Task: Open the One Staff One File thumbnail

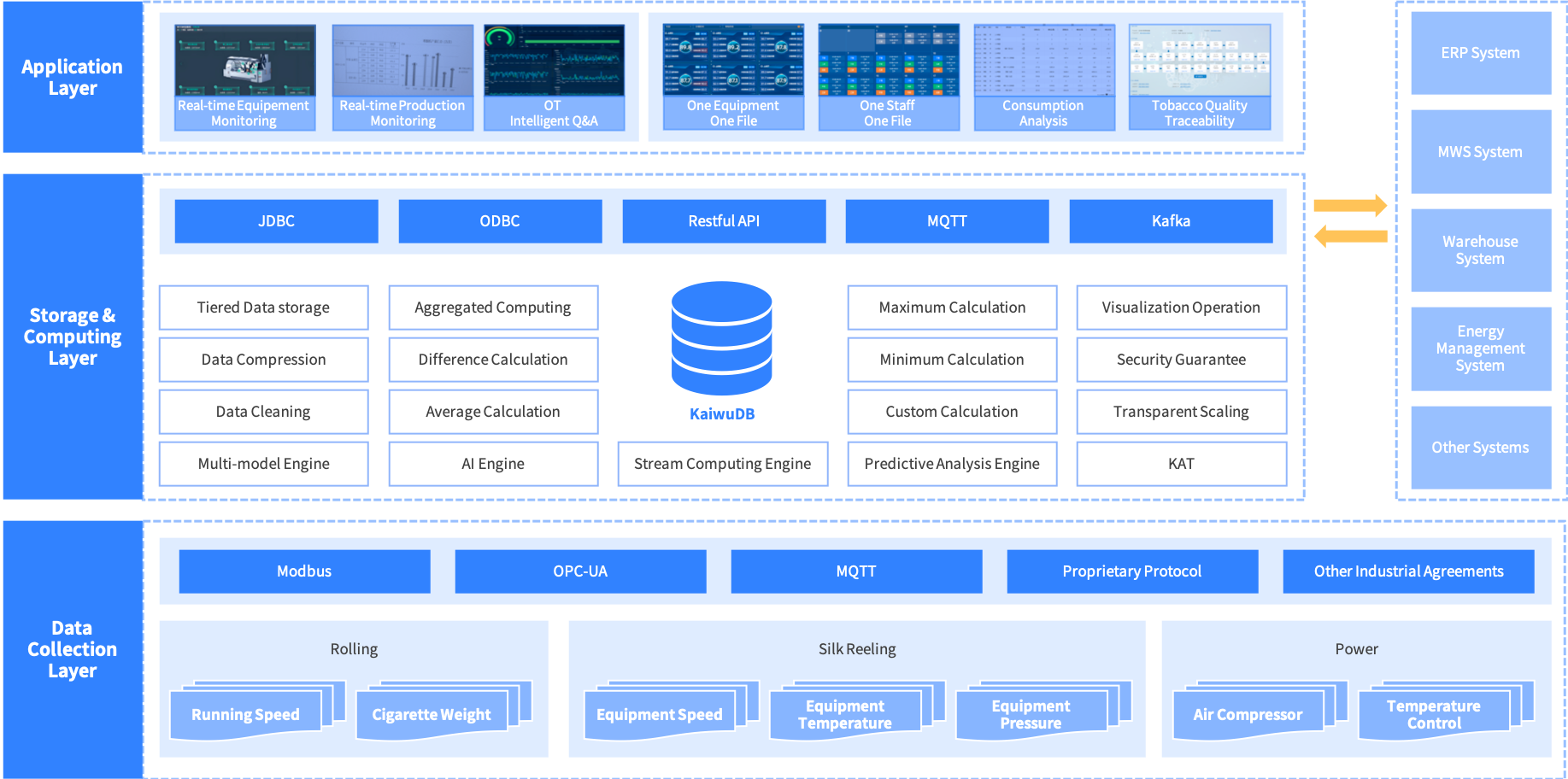Action: click(889, 77)
